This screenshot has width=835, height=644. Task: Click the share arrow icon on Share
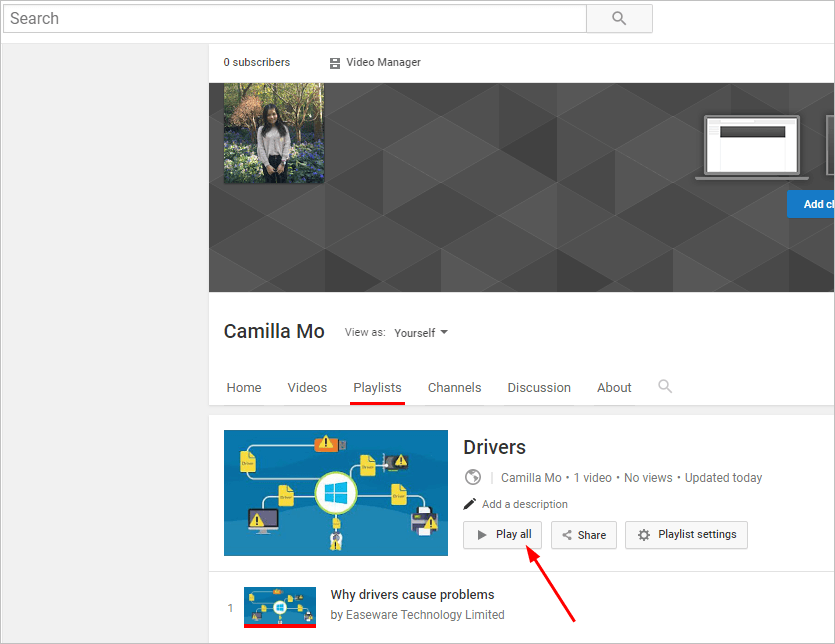(x=566, y=534)
